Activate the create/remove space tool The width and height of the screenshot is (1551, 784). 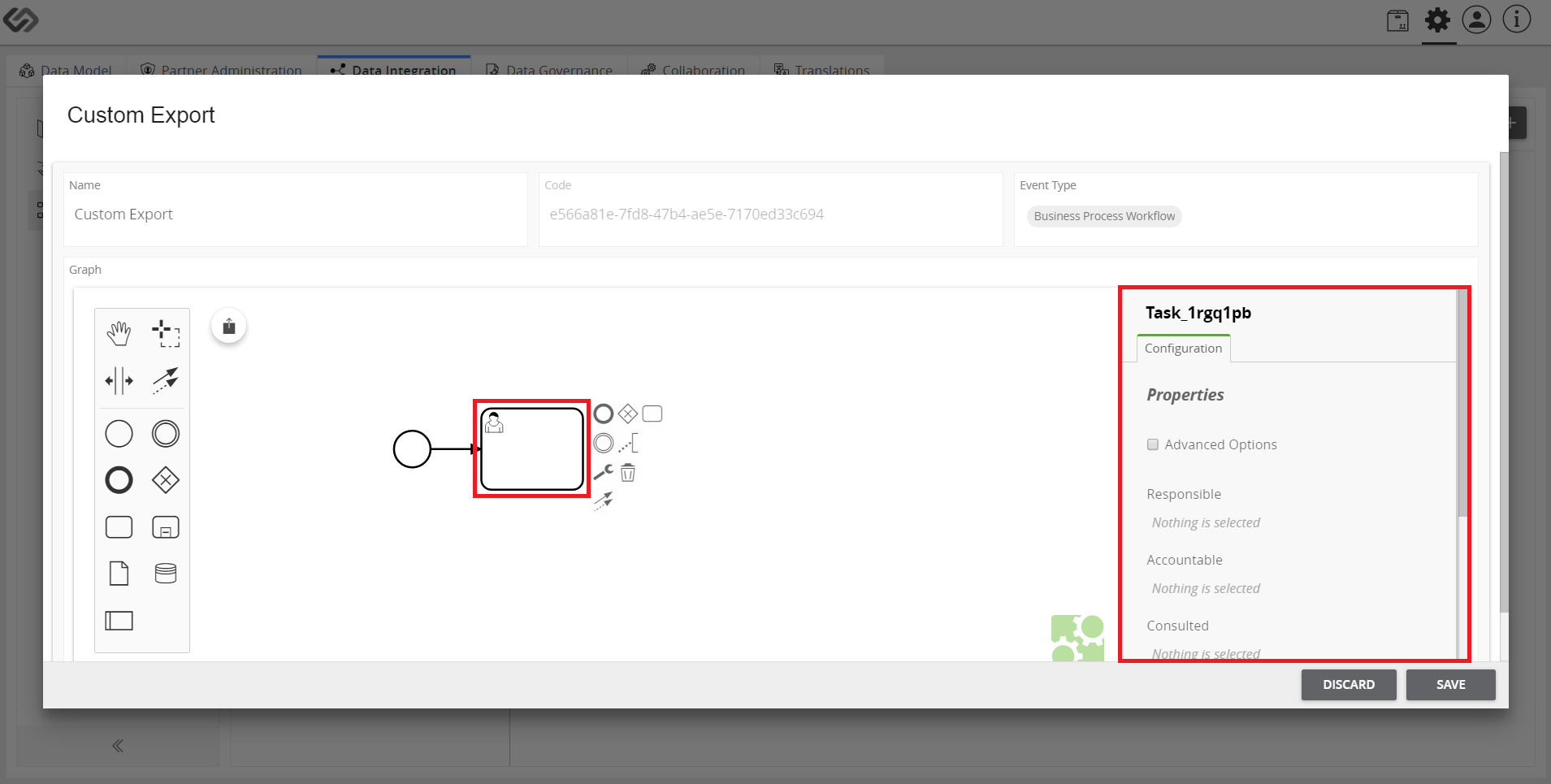click(119, 380)
